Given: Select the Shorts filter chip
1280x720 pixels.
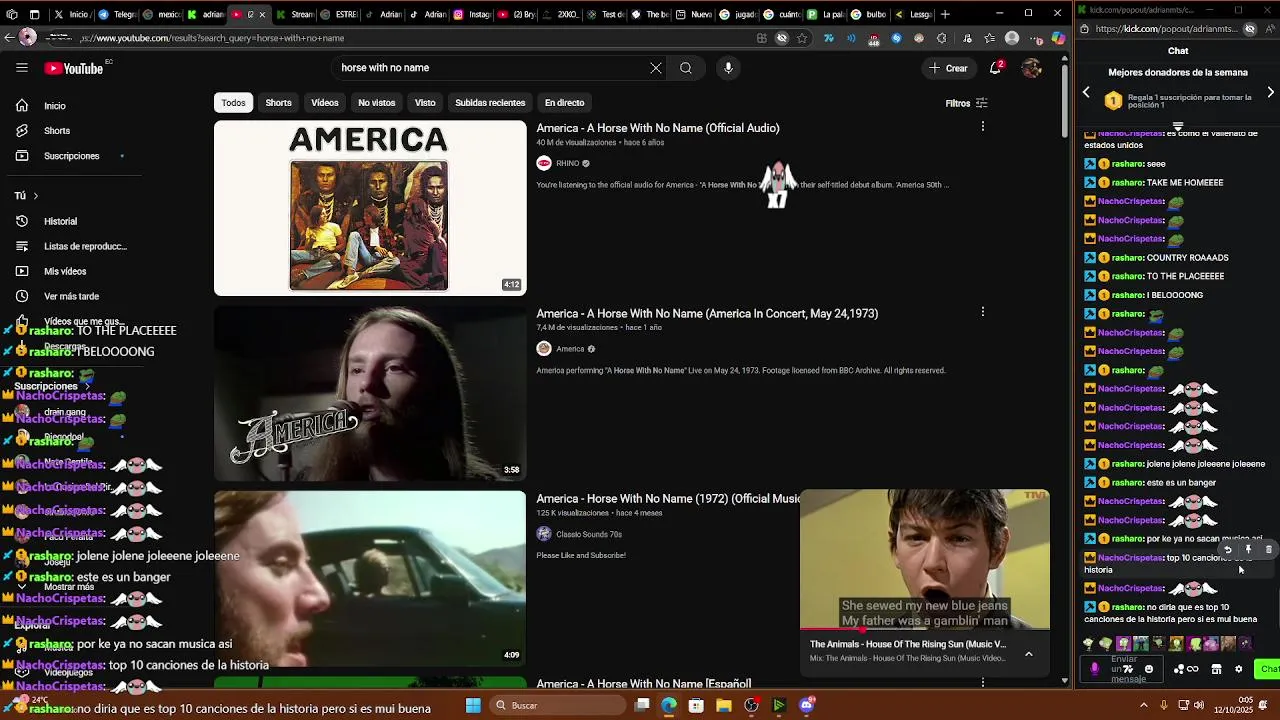Looking at the screenshot, I should (x=278, y=103).
